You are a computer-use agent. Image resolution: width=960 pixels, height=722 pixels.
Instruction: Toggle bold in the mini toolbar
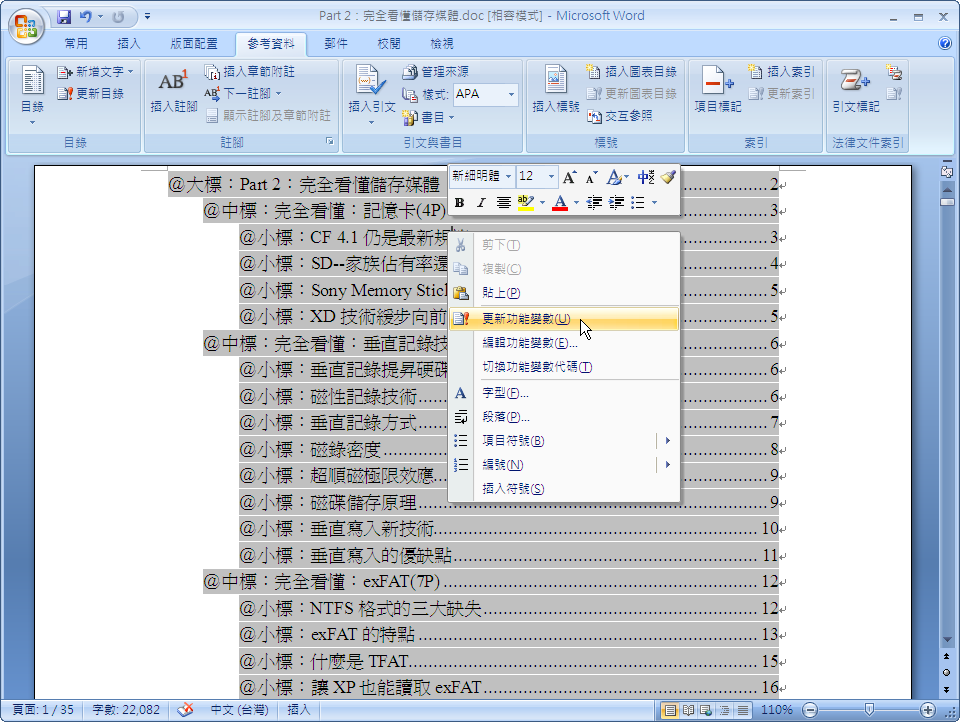click(x=460, y=203)
